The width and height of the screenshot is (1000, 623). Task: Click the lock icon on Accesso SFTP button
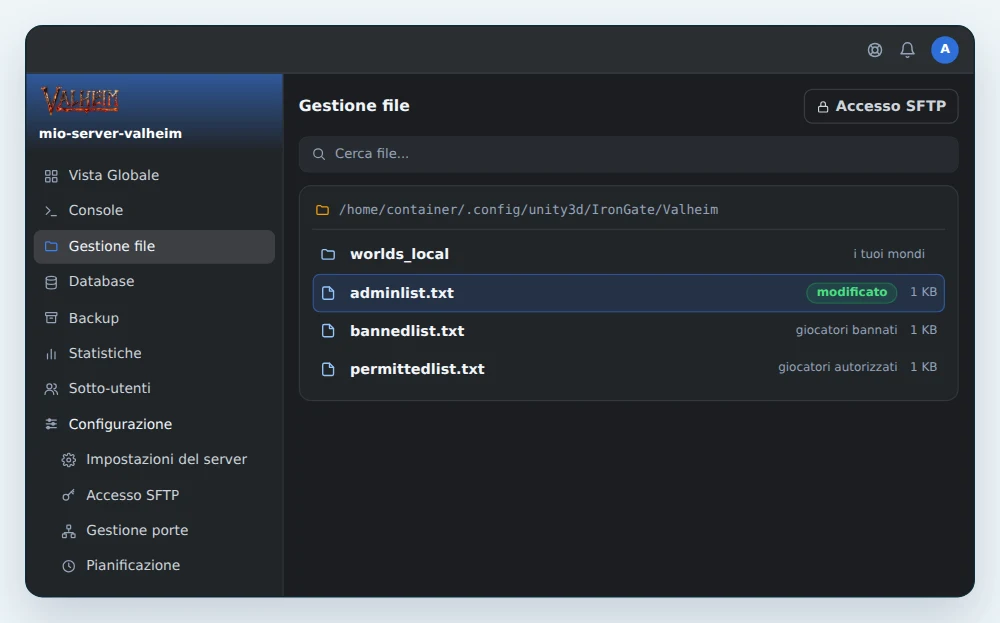823,106
